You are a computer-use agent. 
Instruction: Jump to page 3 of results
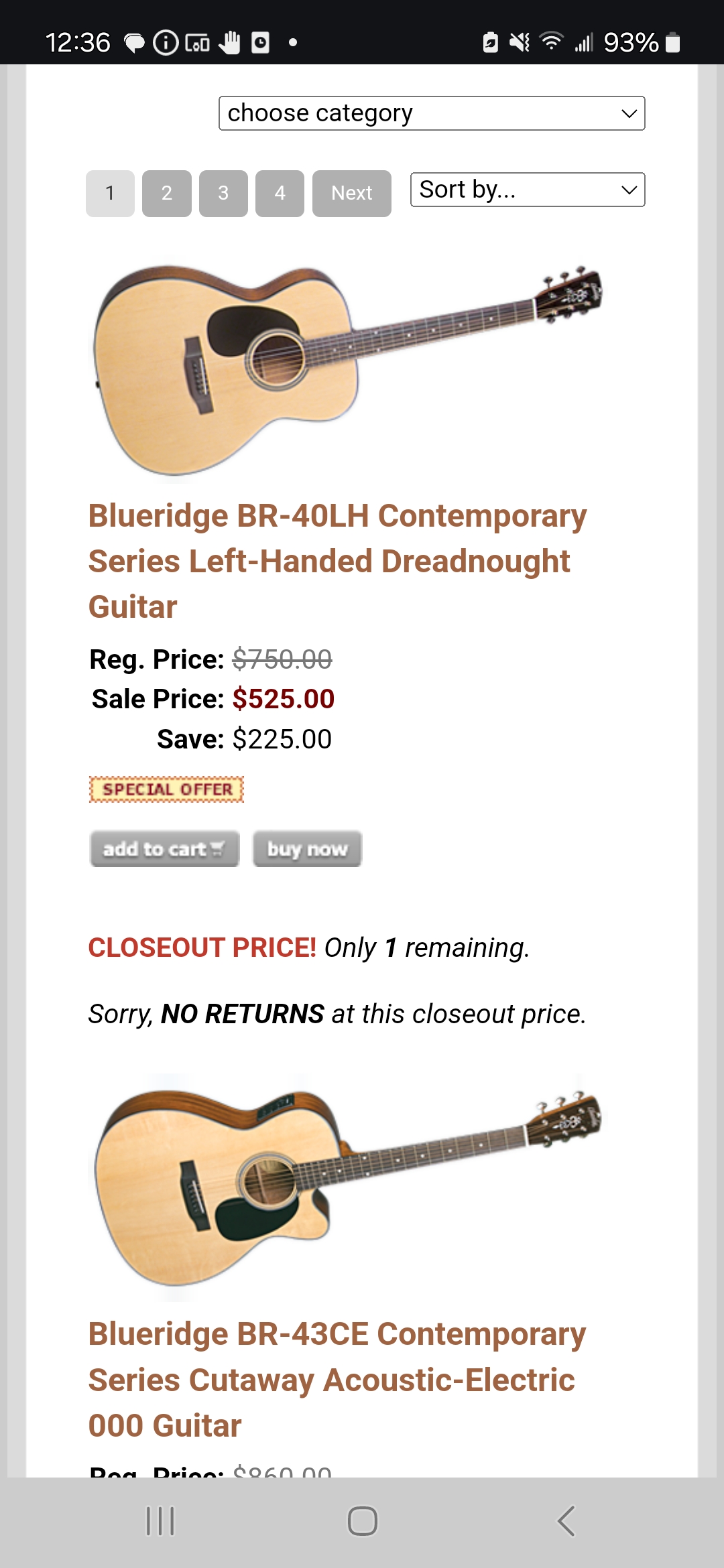point(223,194)
